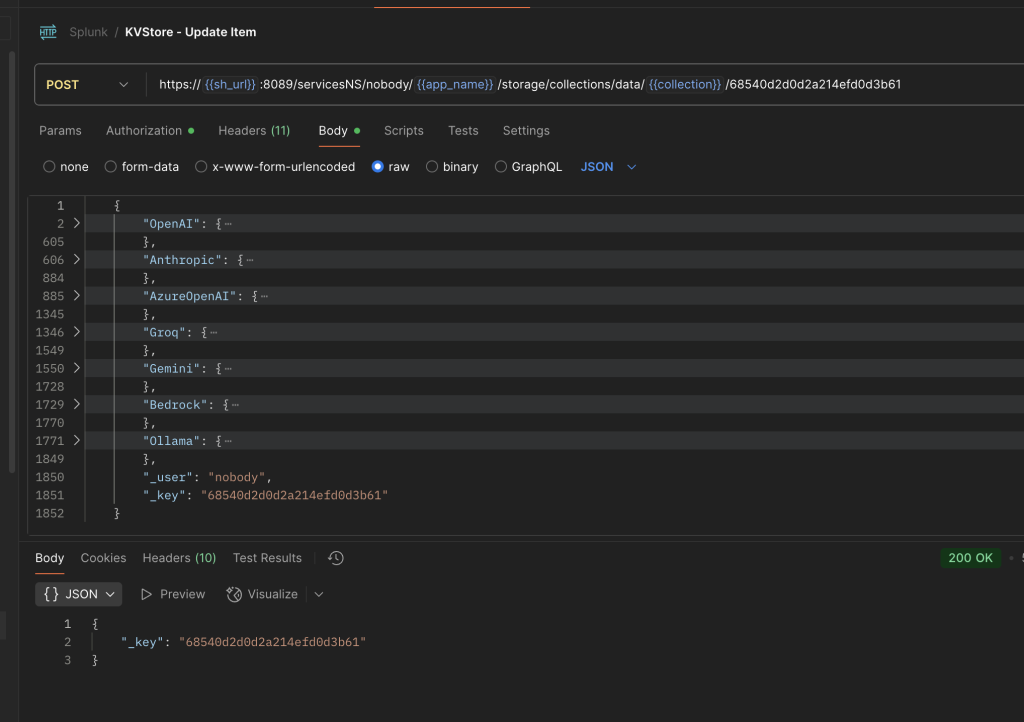The width and height of the screenshot is (1024, 722).
Task: Open the response JSON format dropdown
Action: tap(78, 595)
